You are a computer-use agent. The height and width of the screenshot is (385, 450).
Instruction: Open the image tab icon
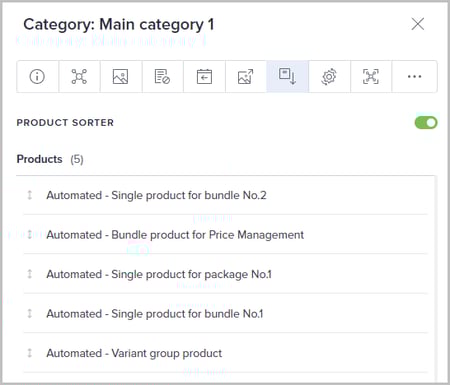coord(121,76)
